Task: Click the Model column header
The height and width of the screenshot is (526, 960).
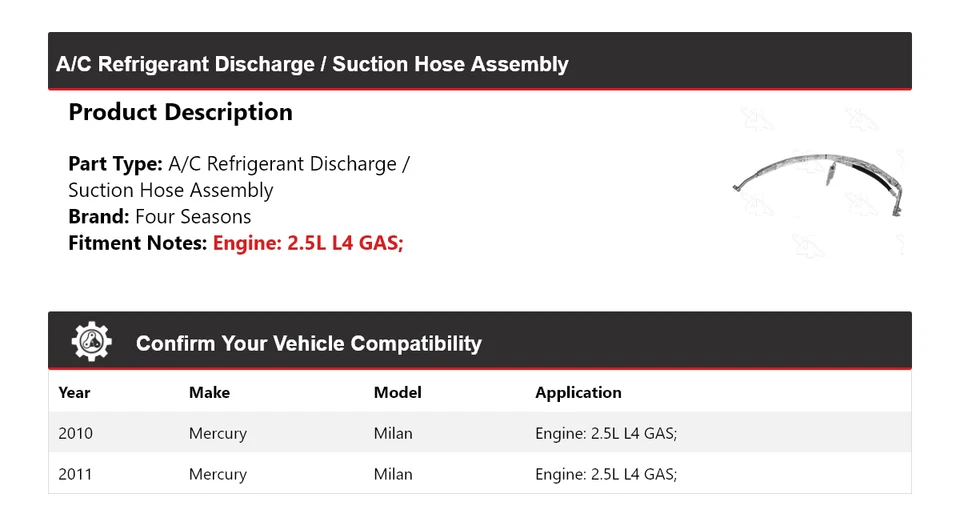Action: (397, 393)
